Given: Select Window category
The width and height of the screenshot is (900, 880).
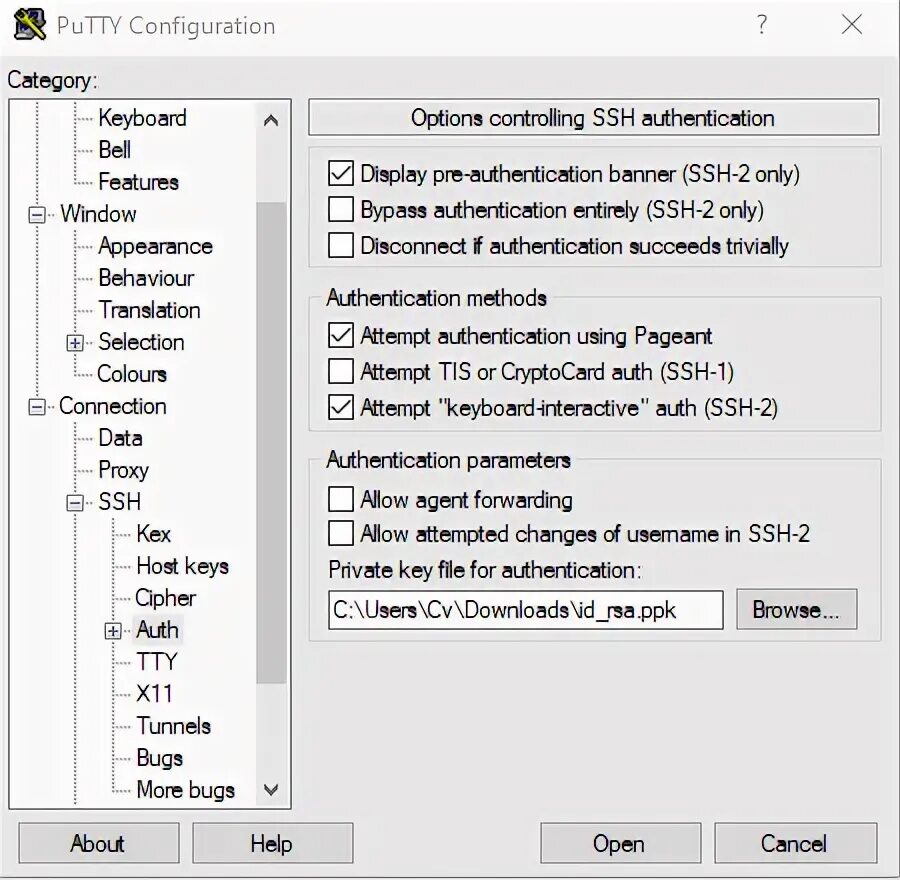Looking at the screenshot, I should coord(98,214).
